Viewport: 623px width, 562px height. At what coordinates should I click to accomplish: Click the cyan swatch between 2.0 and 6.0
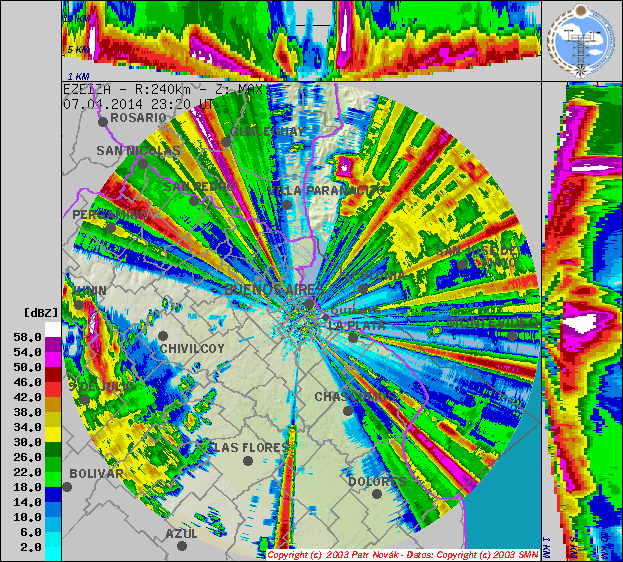click(53, 540)
